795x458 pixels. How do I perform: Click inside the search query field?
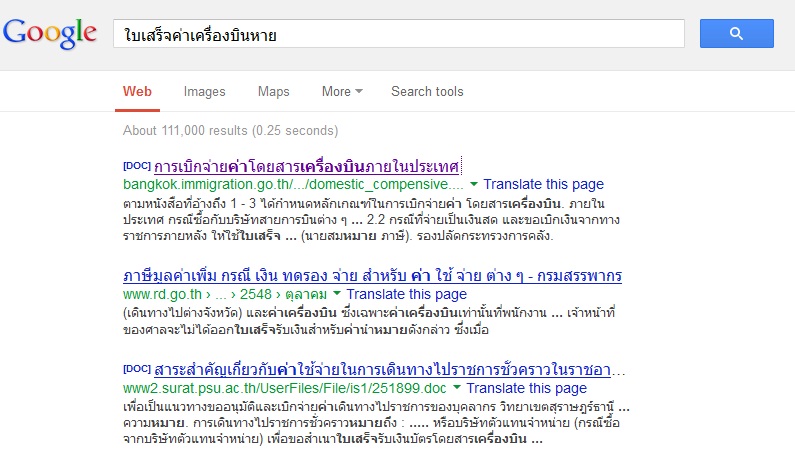coord(399,33)
